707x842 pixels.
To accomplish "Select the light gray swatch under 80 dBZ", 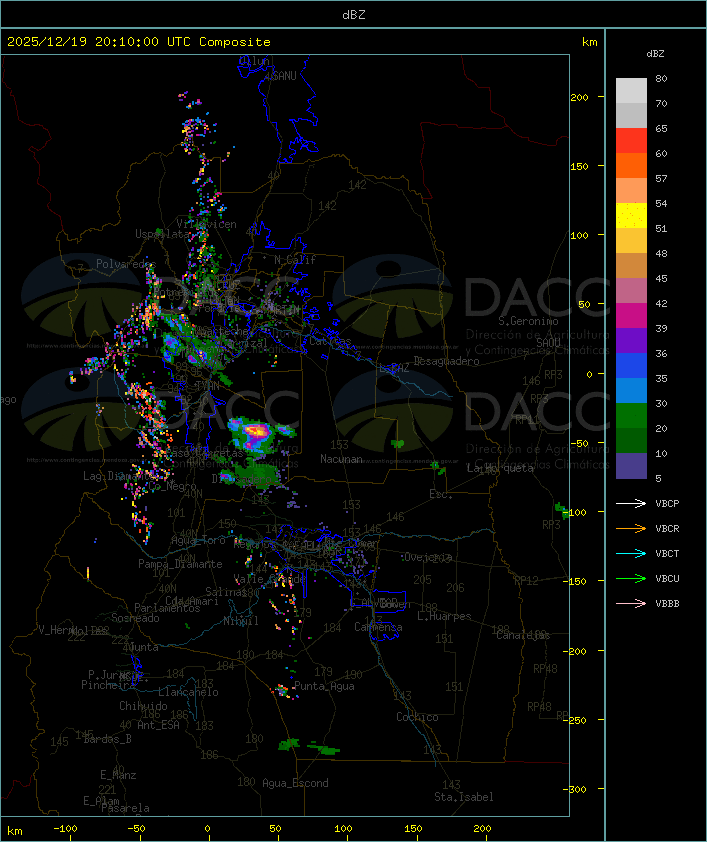I will pyautogui.click(x=631, y=90).
